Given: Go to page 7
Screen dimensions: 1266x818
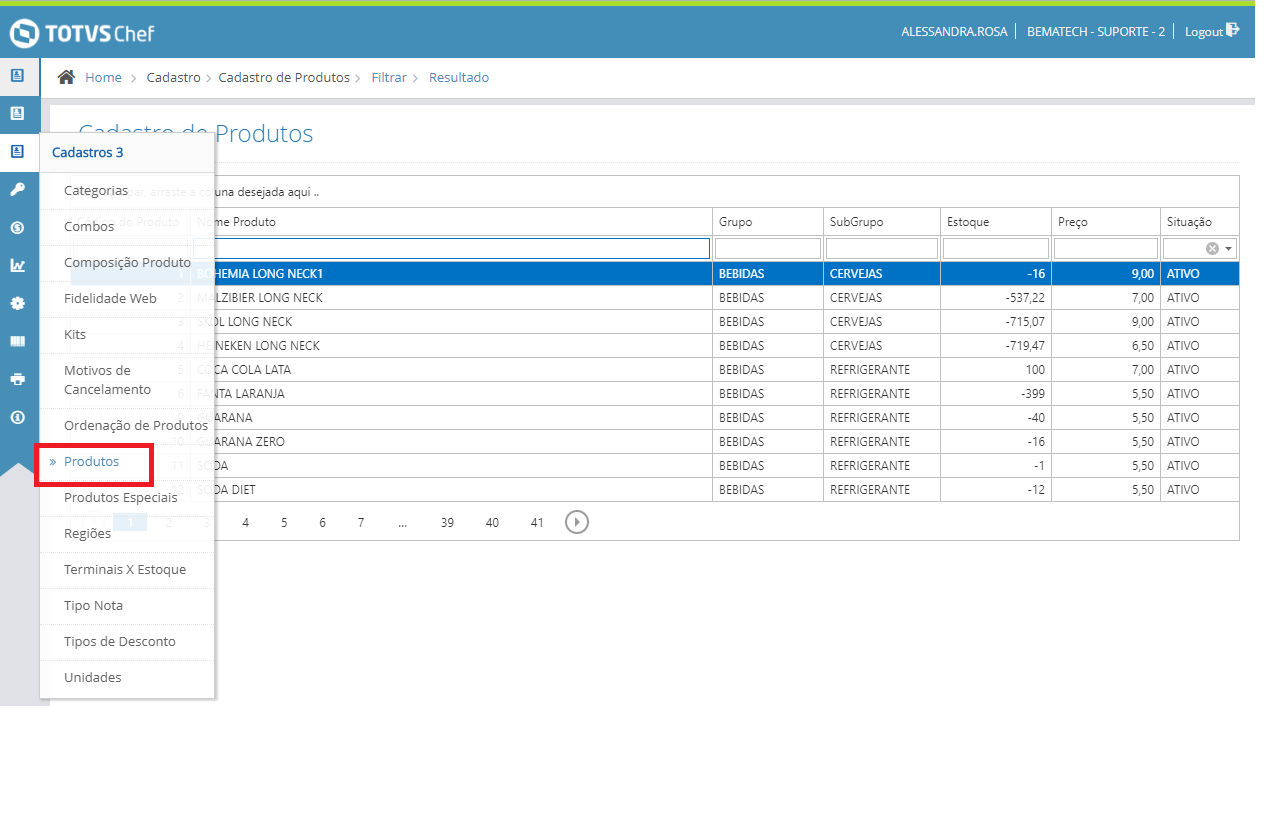Looking at the screenshot, I should coord(361,522).
